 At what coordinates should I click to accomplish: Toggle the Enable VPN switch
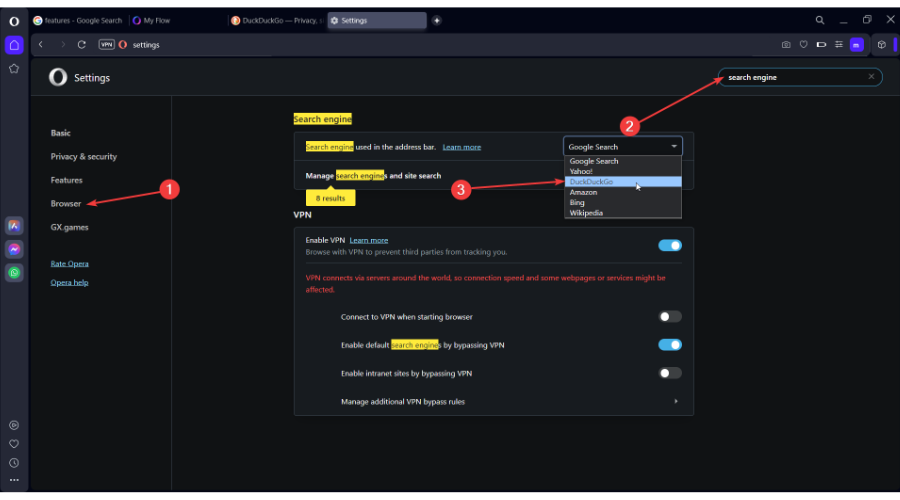(x=670, y=246)
